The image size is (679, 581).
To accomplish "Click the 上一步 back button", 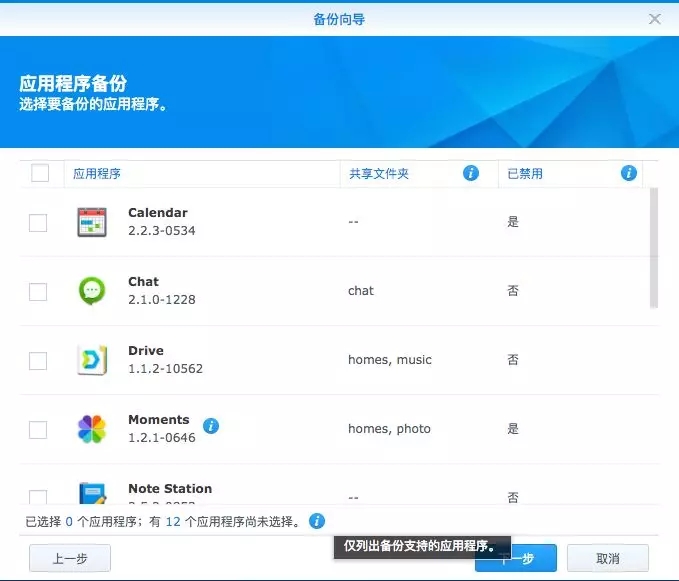I will point(70,558).
